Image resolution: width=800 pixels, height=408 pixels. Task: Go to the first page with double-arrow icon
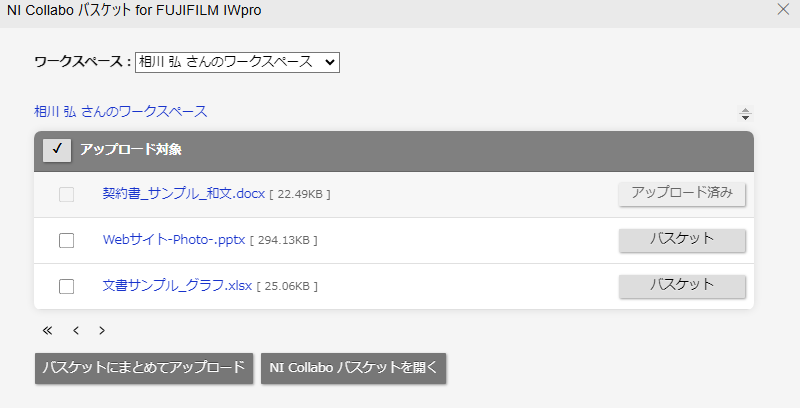pos(47,330)
